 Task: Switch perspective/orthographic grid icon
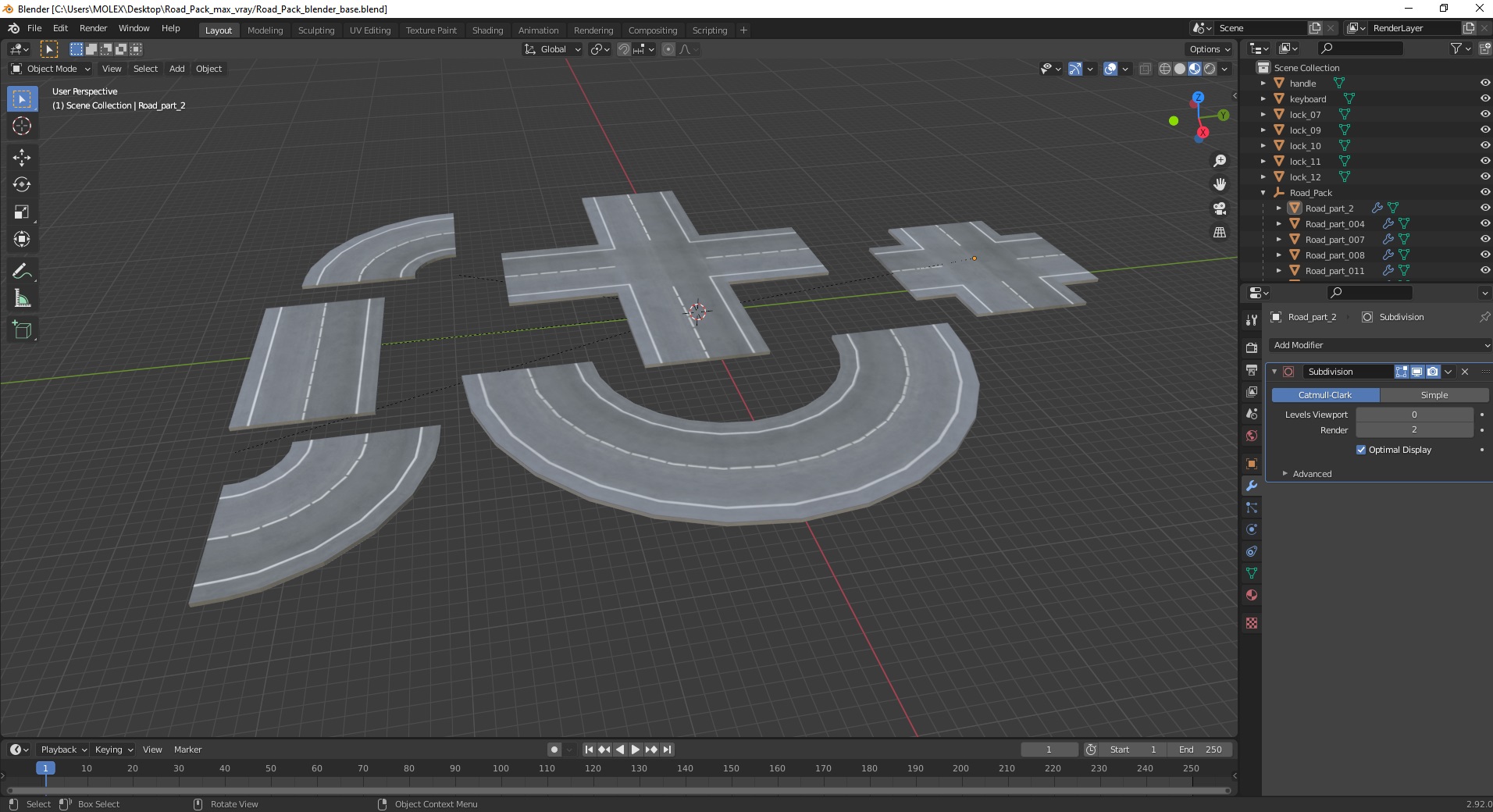(x=1220, y=233)
